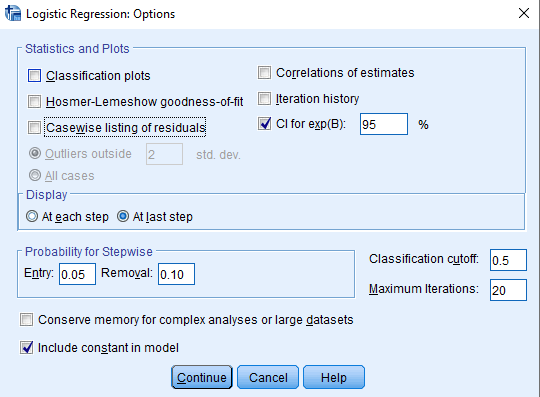Click the Cancel button
The width and height of the screenshot is (540, 397).
click(268, 377)
